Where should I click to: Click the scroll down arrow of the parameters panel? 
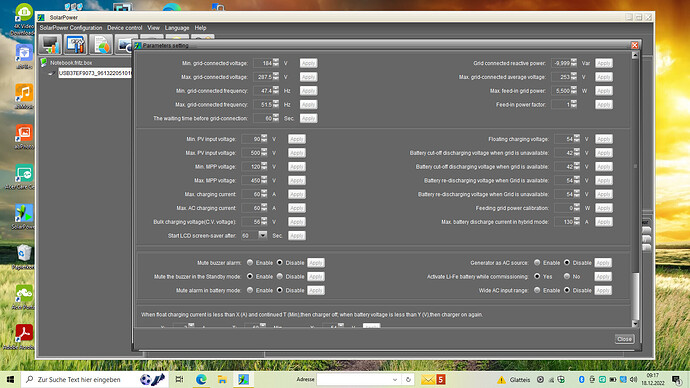coord(635,324)
